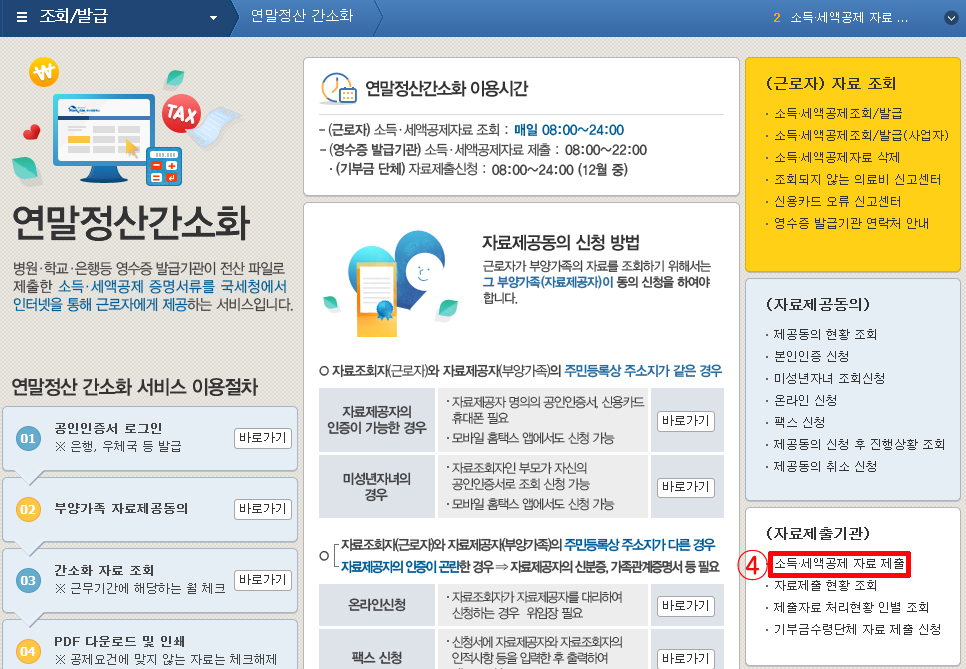Open 팩스 신청 link in 자료제공동의 panel
Viewport: 966px width, 669px height.
coord(800,423)
